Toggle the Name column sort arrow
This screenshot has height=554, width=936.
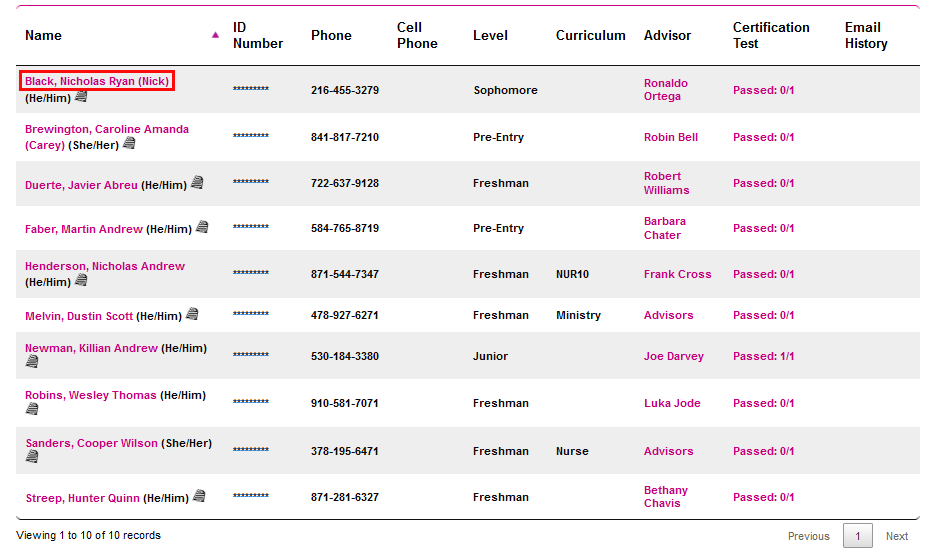[x=215, y=35]
